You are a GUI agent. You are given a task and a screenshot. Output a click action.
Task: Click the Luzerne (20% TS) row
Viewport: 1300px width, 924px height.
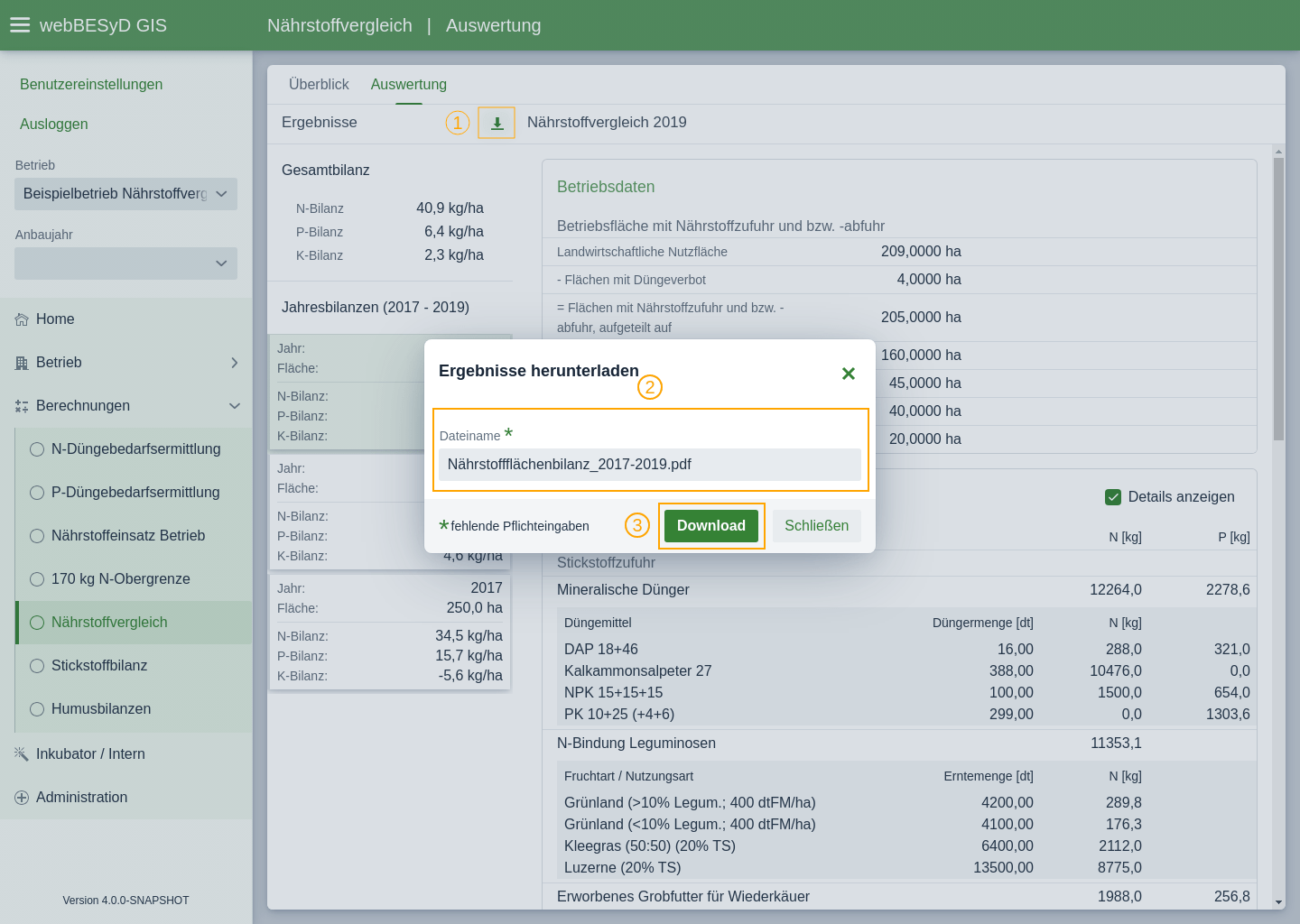(x=906, y=868)
